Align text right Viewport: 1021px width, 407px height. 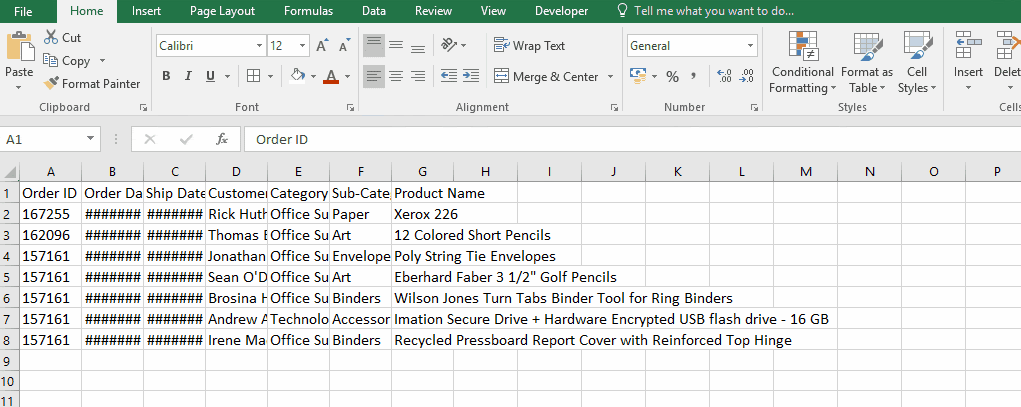coord(417,76)
